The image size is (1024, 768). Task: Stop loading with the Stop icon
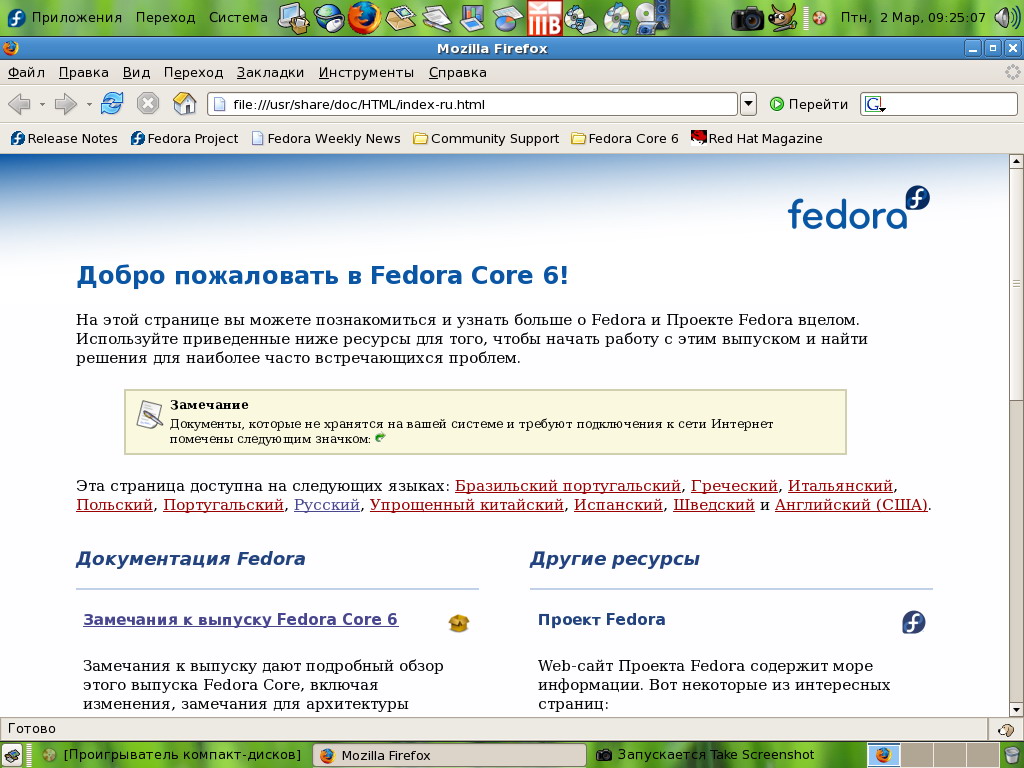[x=148, y=103]
